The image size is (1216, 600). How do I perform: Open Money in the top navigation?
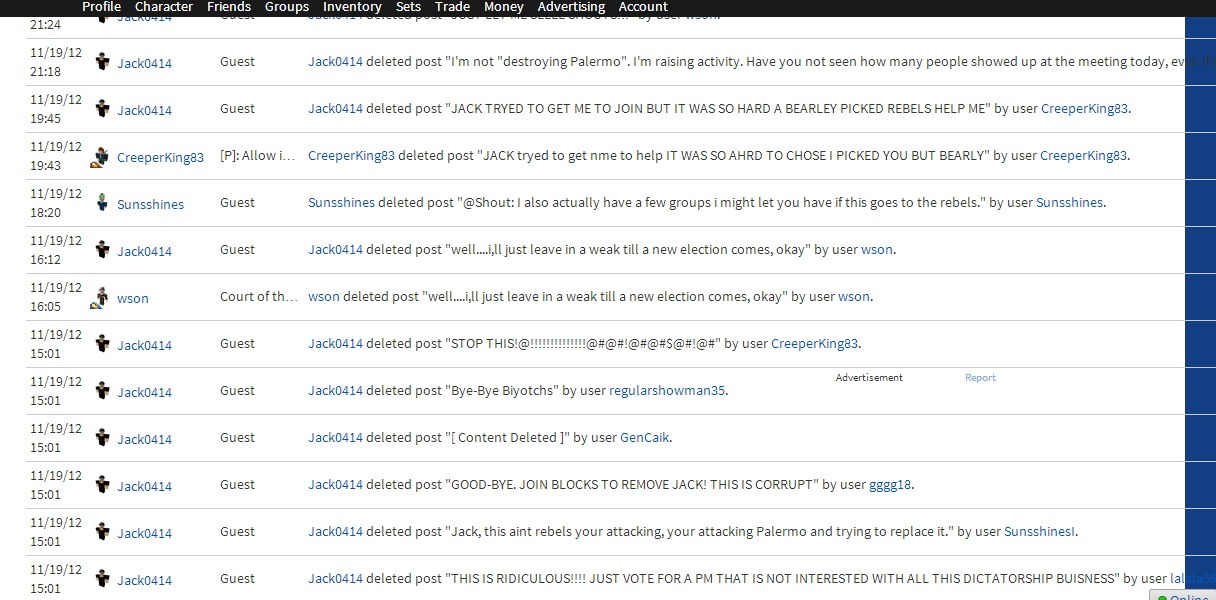[x=503, y=7]
